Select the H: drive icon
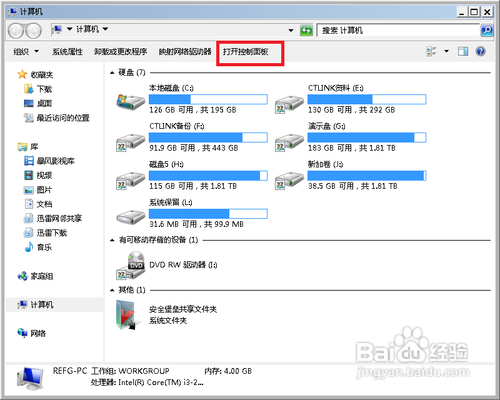500x400 pixels. (x=130, y=180)
